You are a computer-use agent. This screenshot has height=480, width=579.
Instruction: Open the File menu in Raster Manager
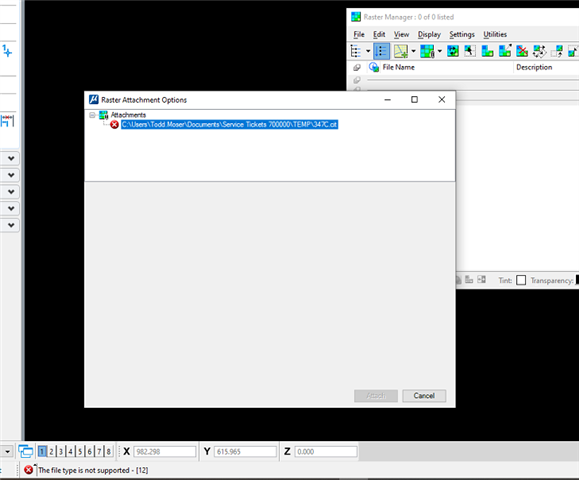359,34
